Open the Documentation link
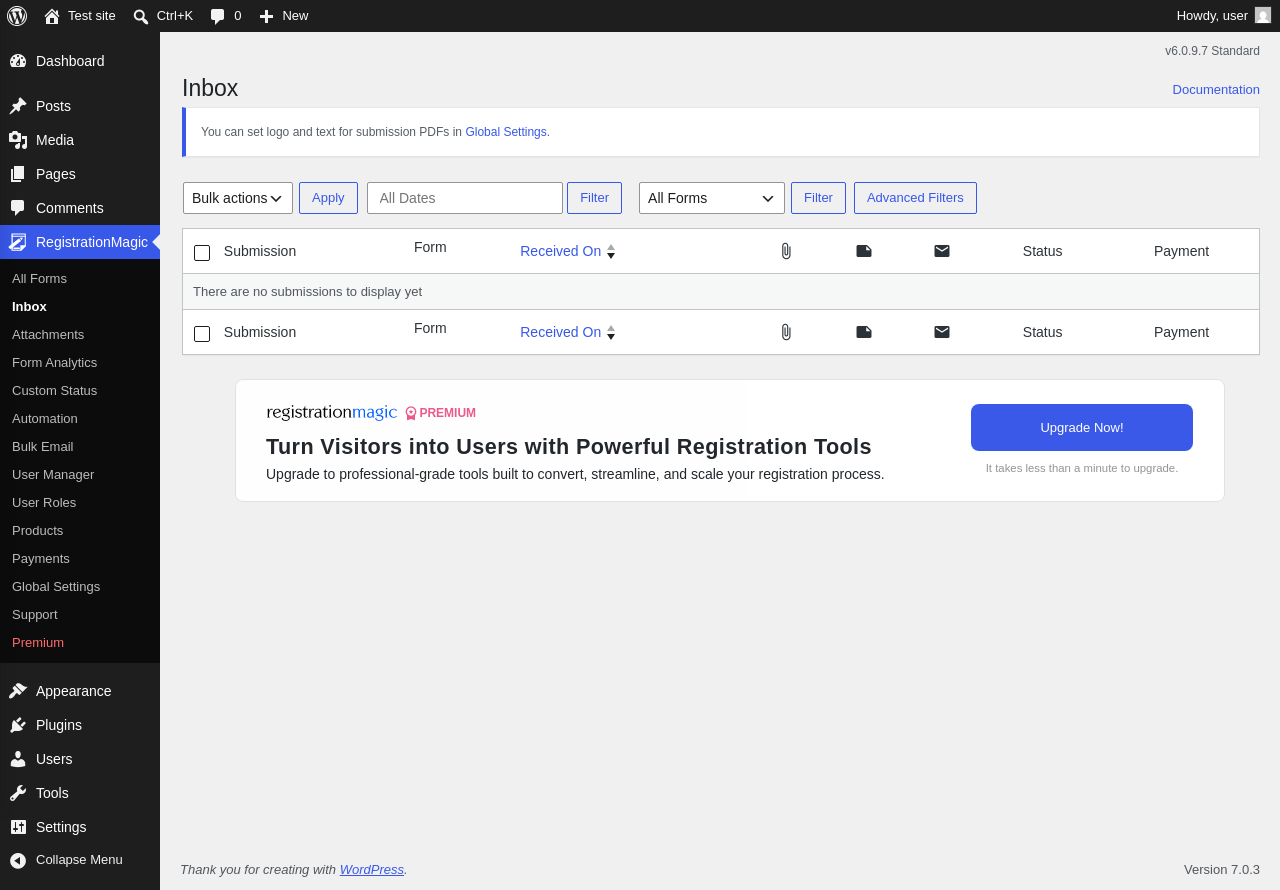Viewport: 1280px width, 890px height. click(x=1216, y=90)
